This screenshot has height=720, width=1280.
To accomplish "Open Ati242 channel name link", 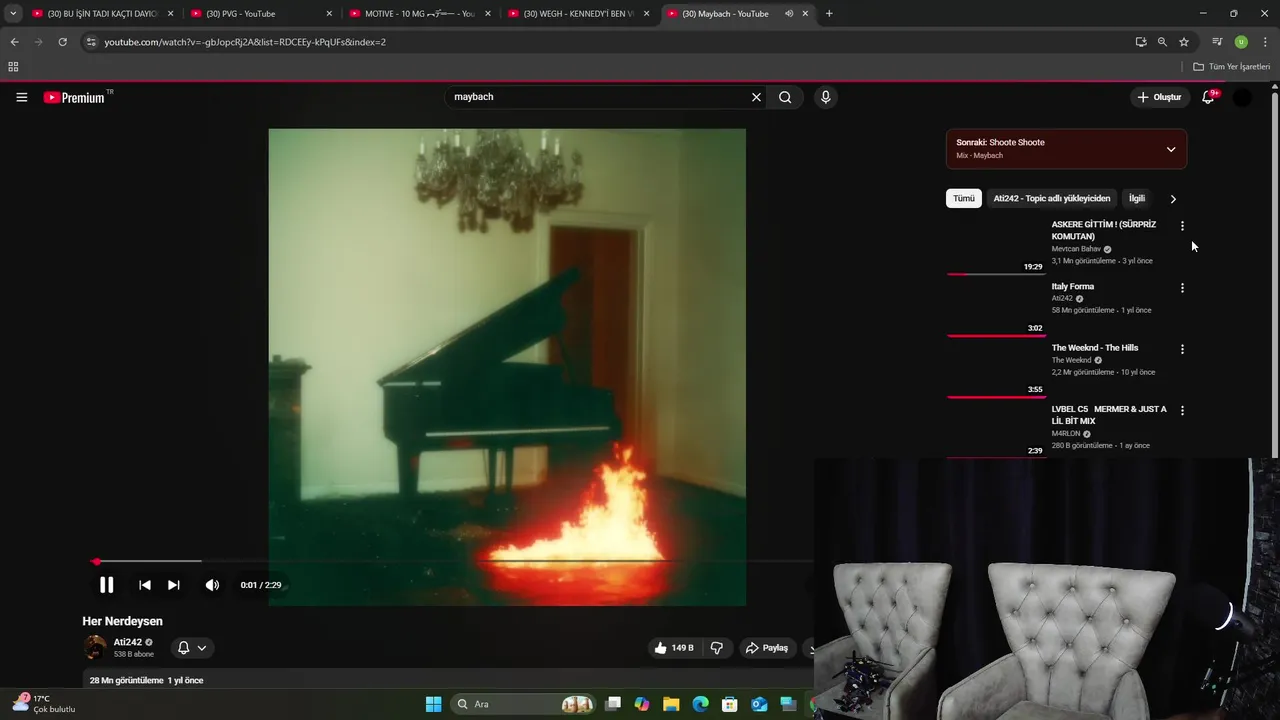I will [127, 642].
